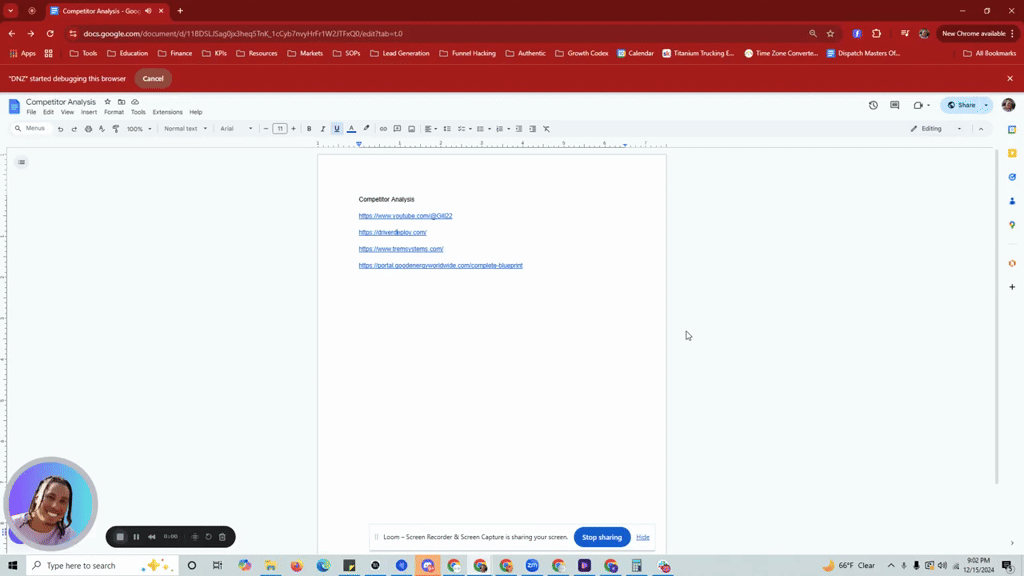Click the Decrease indent icon
The image size is (1024, 576).
point(519,129)
